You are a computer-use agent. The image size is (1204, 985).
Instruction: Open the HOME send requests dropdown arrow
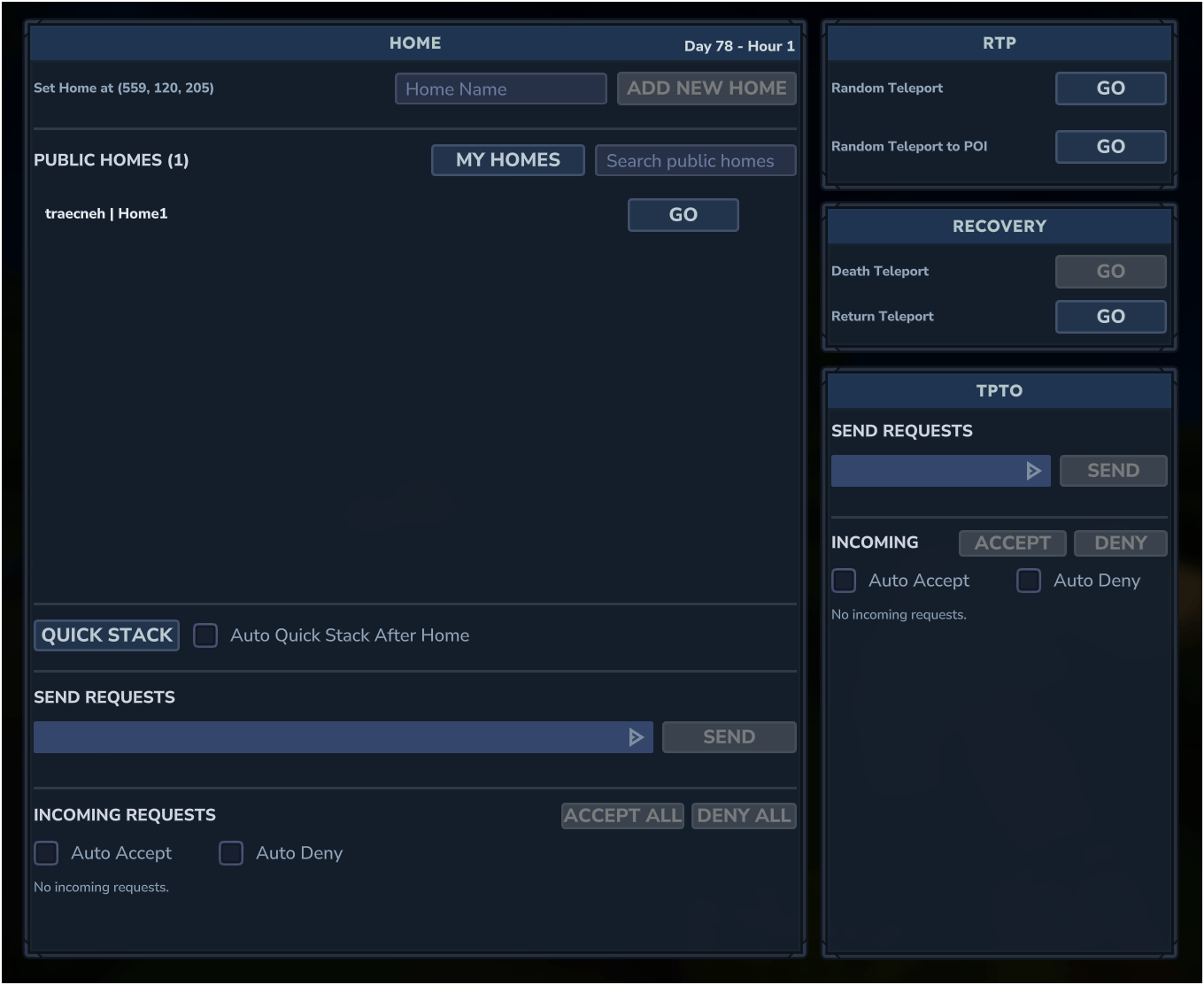[x=636, y=737]
